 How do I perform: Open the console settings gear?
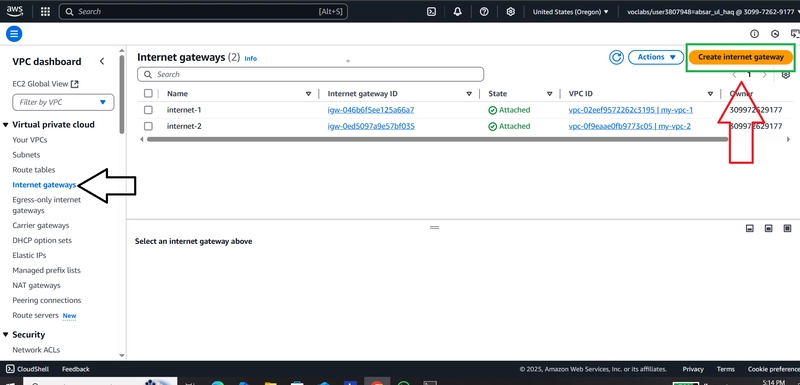click(x=511, y=12)
